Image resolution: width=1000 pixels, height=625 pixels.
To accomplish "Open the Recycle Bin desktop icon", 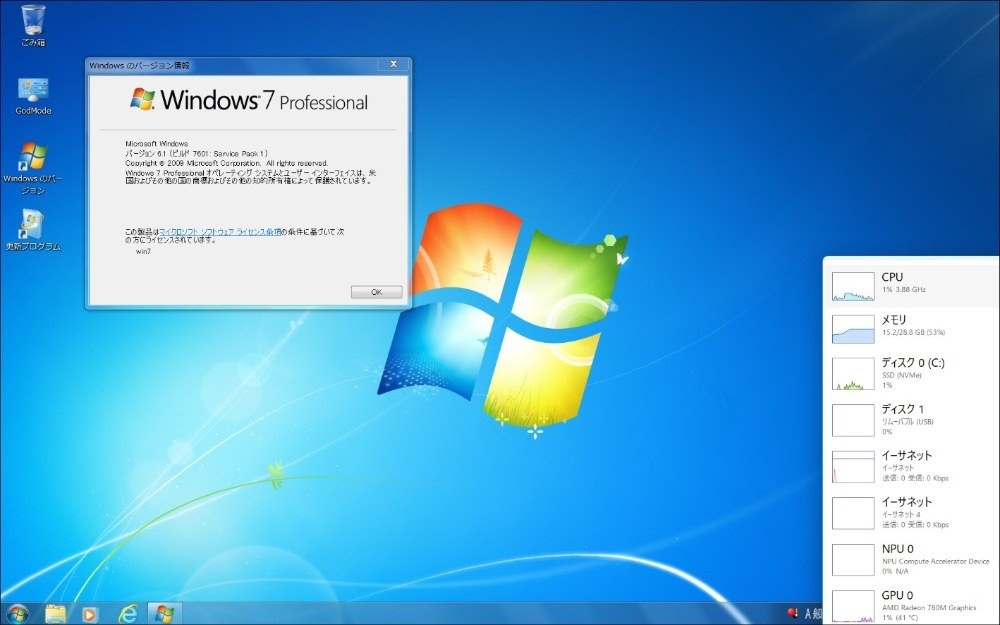I will [x=33, y=26].
